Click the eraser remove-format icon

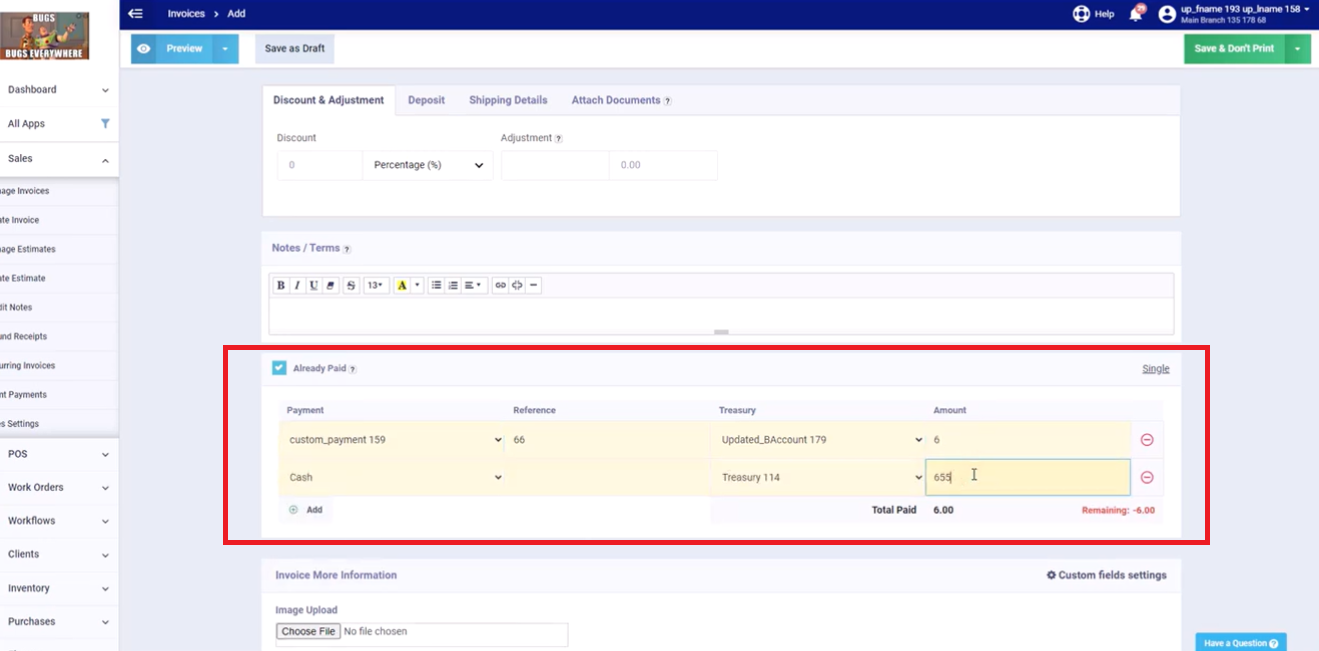[x=331, y=285]
